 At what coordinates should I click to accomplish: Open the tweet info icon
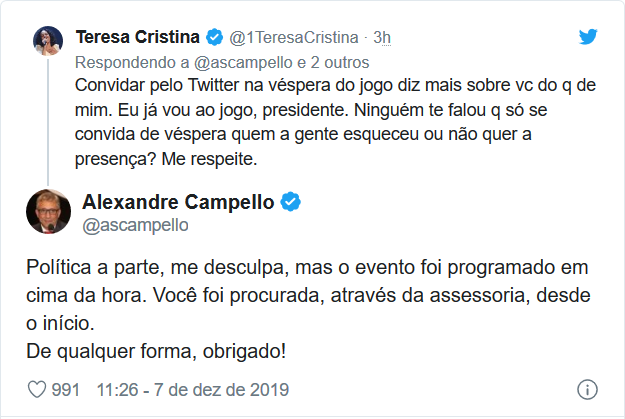pyautogui.click(x=589, y=389)
